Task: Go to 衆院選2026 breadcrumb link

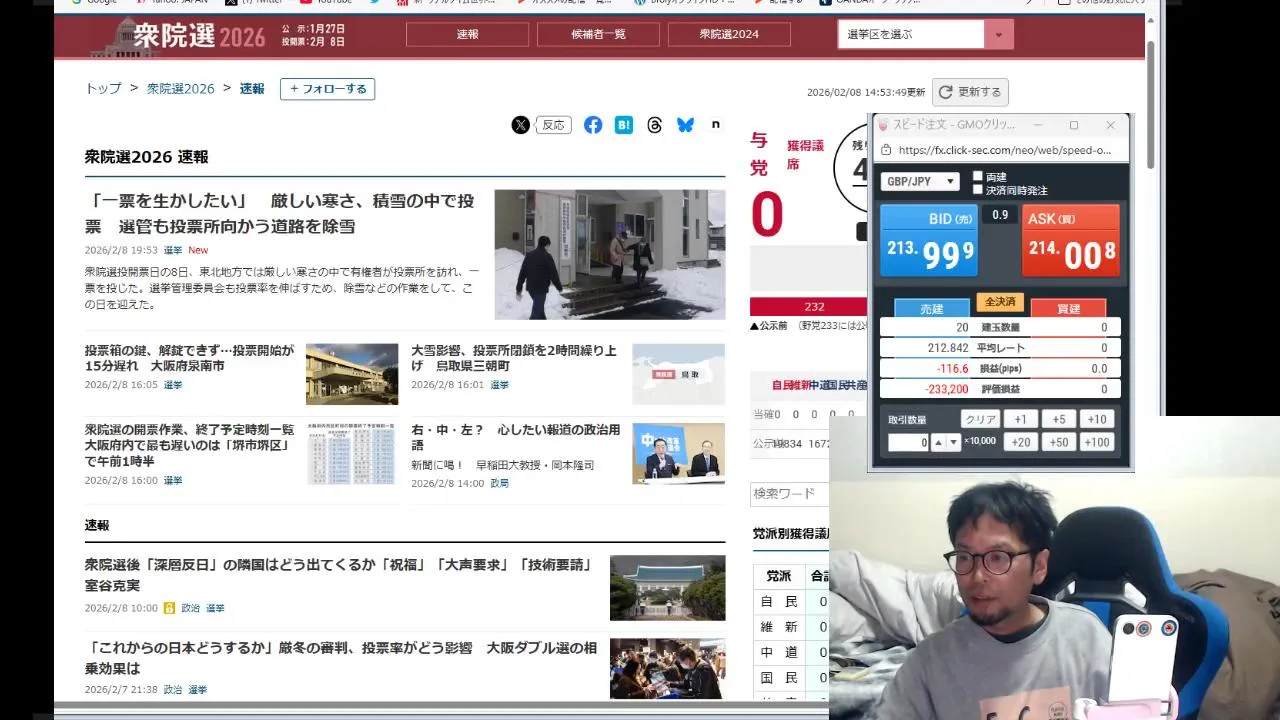Action: click(181, 88)
